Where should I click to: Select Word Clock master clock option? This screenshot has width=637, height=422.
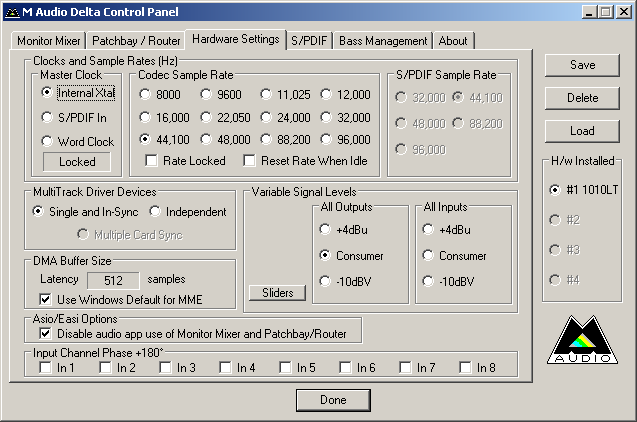47,142
